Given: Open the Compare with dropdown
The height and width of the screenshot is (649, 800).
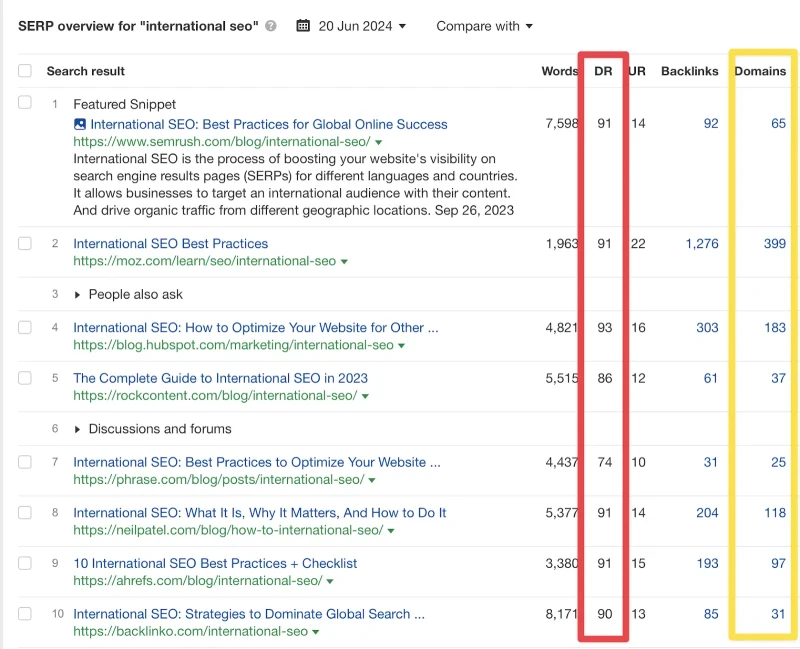Looking at the screenshot, I should tap(484, 26).
